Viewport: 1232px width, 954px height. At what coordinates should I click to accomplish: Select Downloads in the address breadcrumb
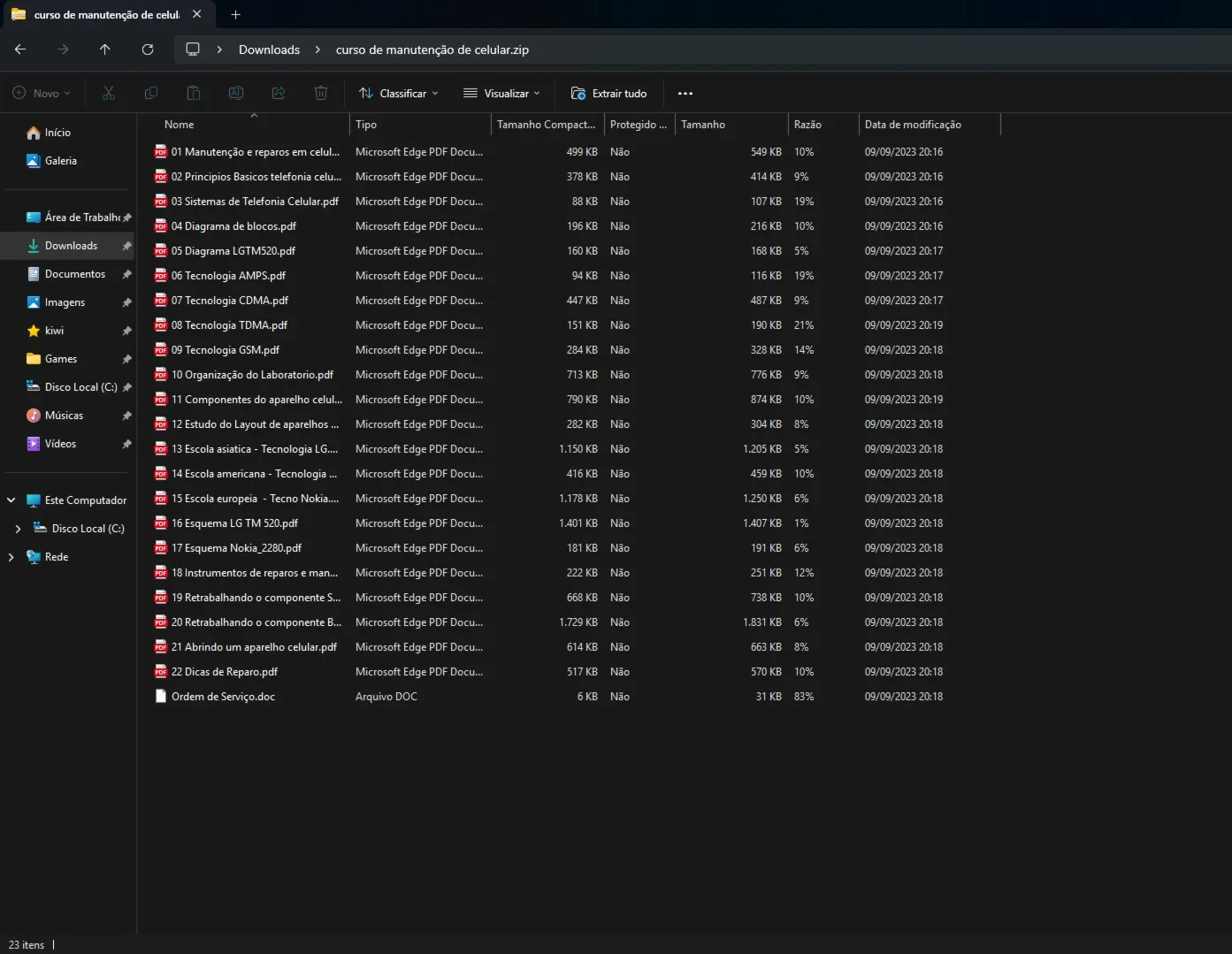269,50
